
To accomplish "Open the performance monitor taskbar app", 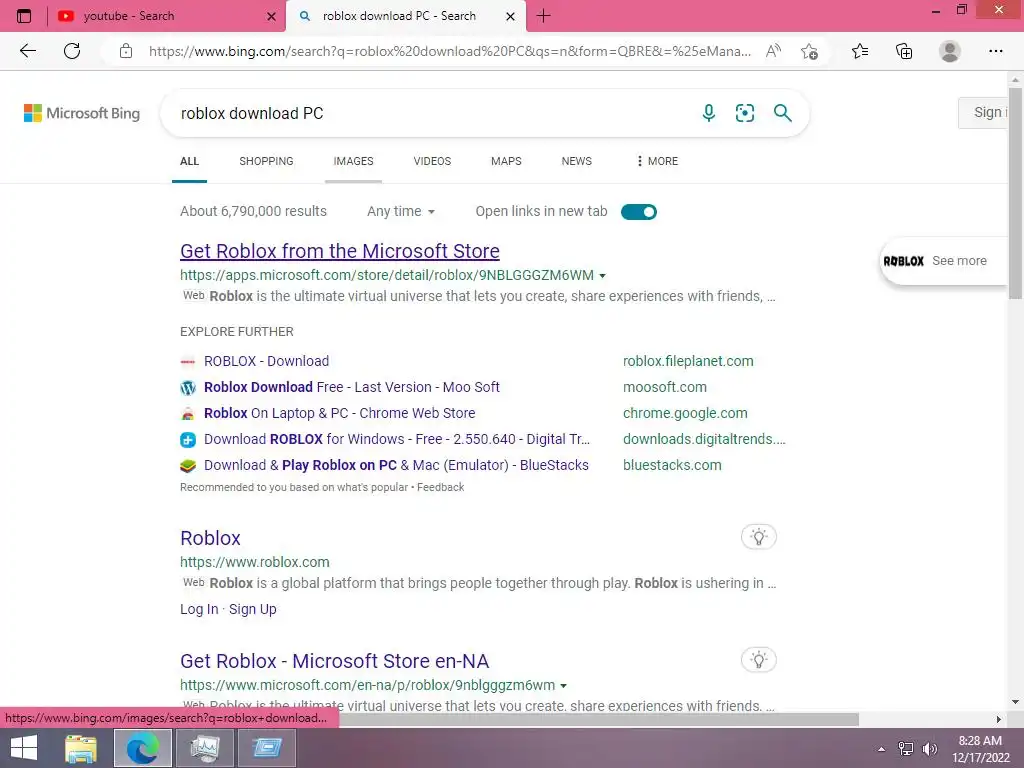I will [205, 748].
